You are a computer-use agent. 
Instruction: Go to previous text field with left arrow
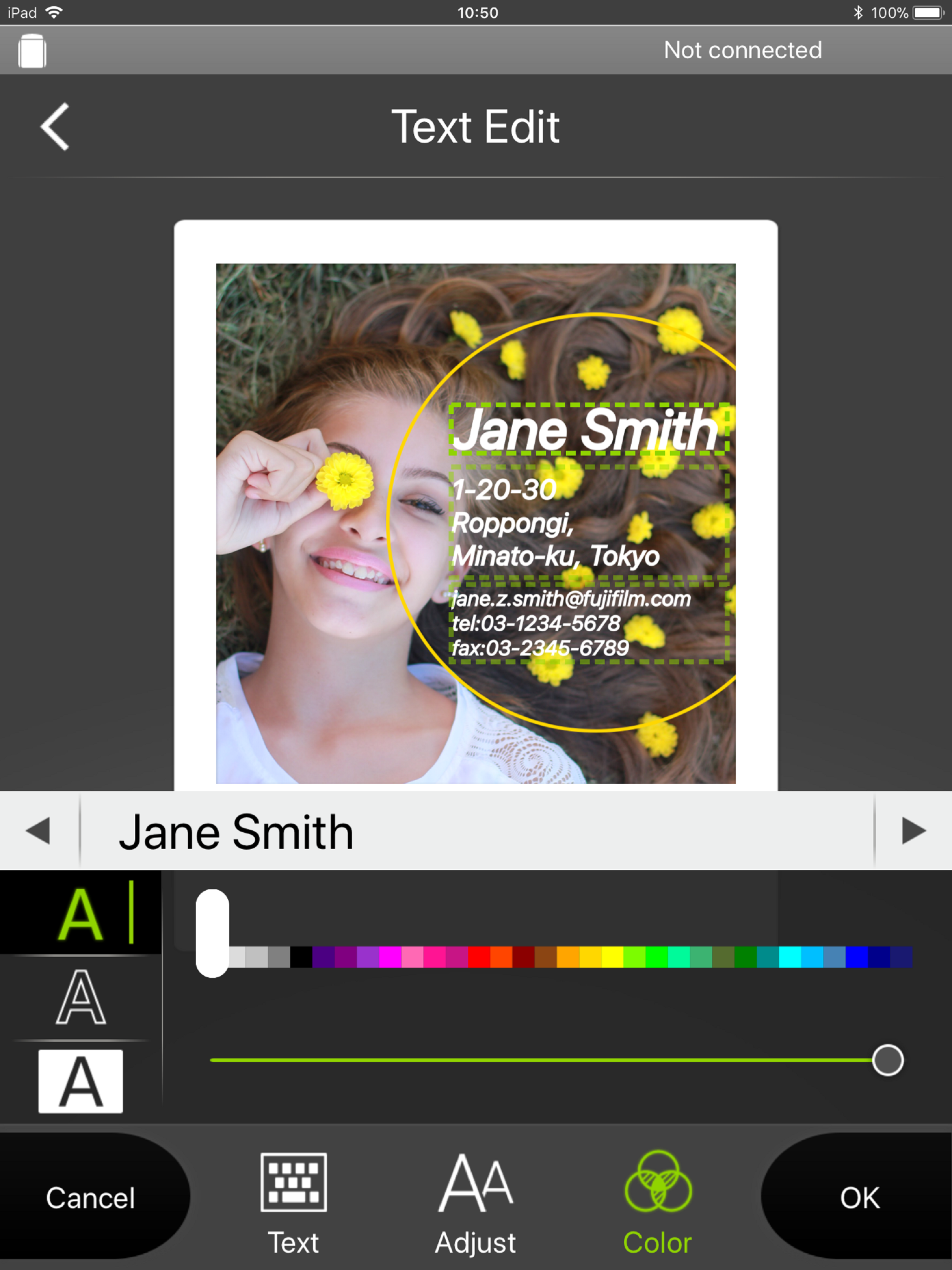coord(39,831)
